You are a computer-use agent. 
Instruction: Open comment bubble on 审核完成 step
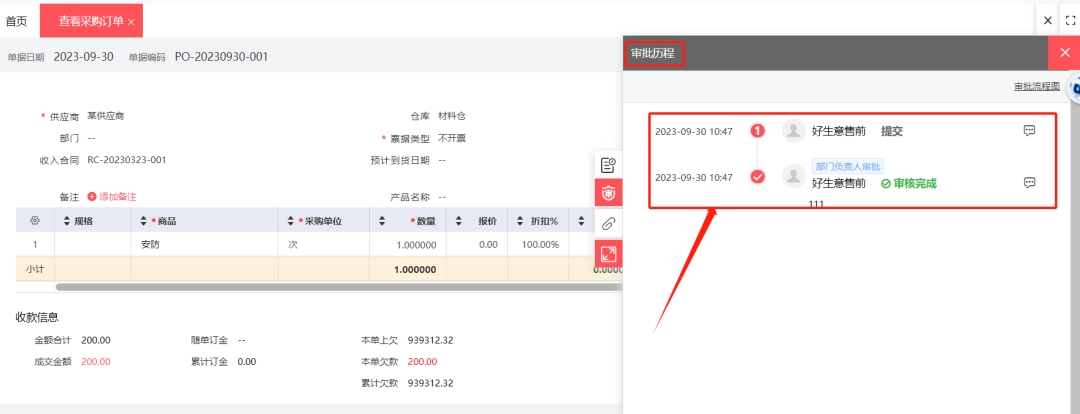(x=1030, y=183)
